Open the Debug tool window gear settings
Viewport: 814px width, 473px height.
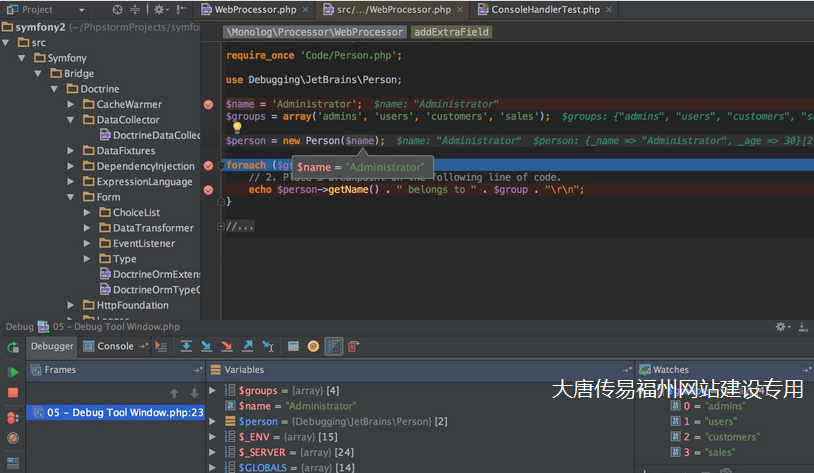[782, 327]
